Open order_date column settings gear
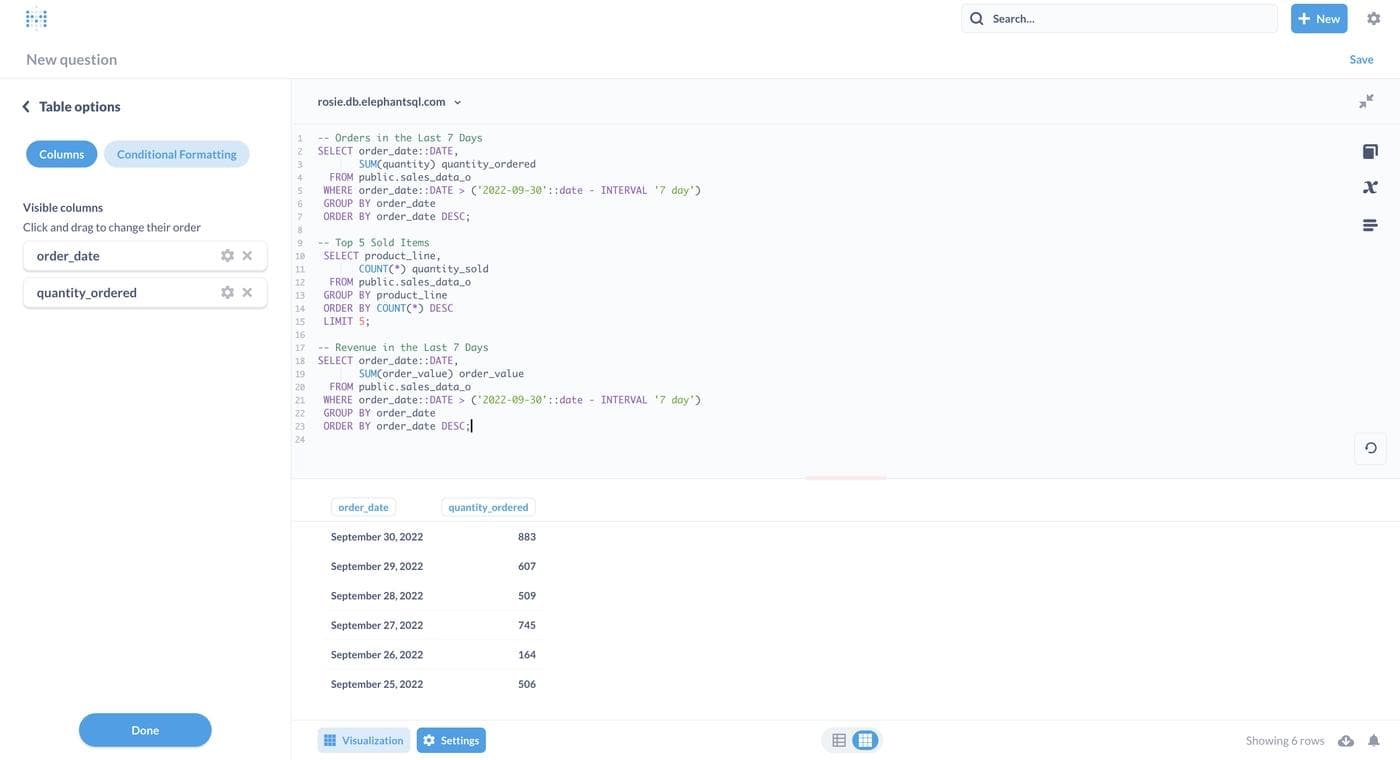Image resolution: width=1400 pixels, height=760 pixels. (227, 256)
